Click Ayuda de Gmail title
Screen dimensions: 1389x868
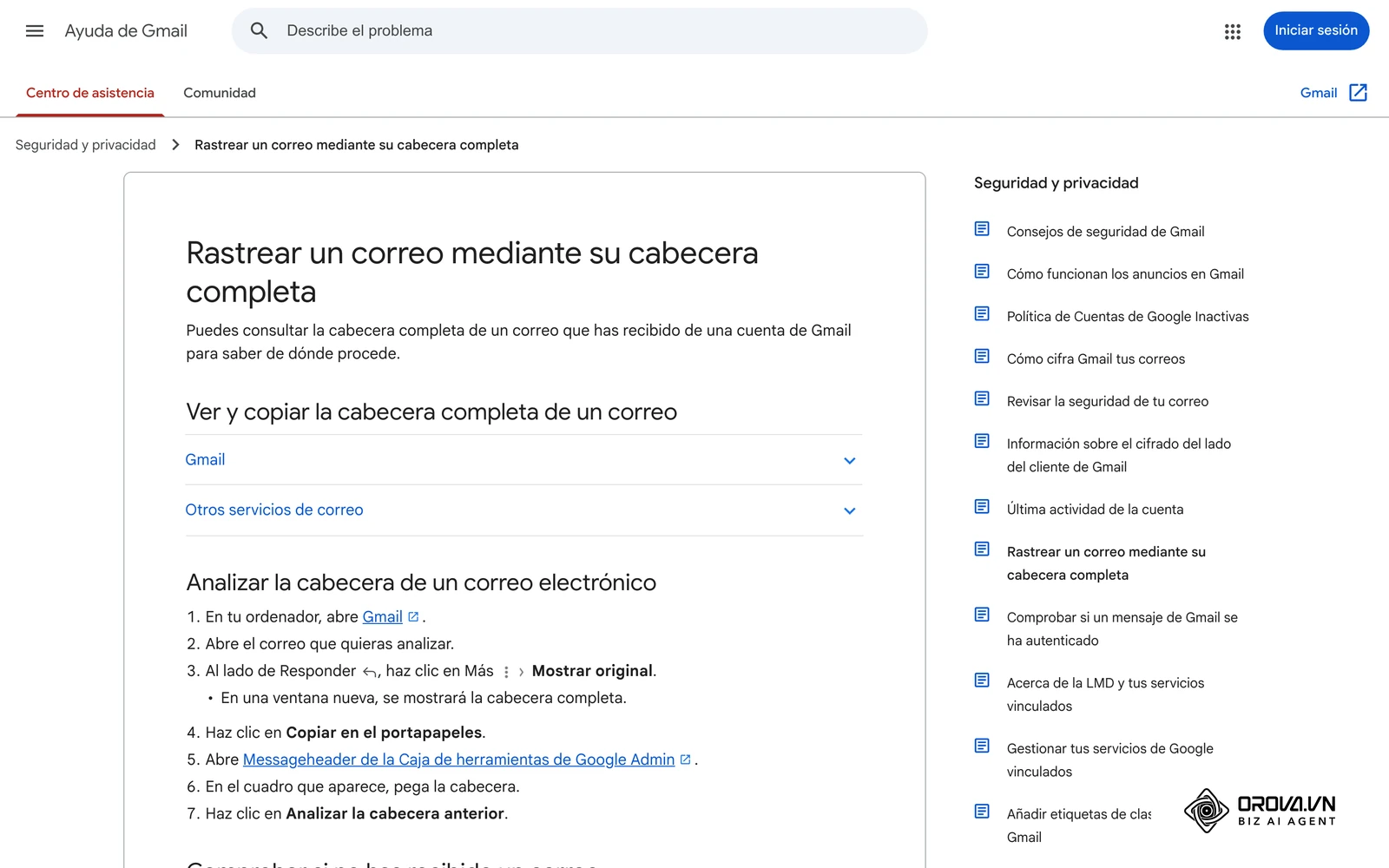pyautogui.click(x=126, y=31)
